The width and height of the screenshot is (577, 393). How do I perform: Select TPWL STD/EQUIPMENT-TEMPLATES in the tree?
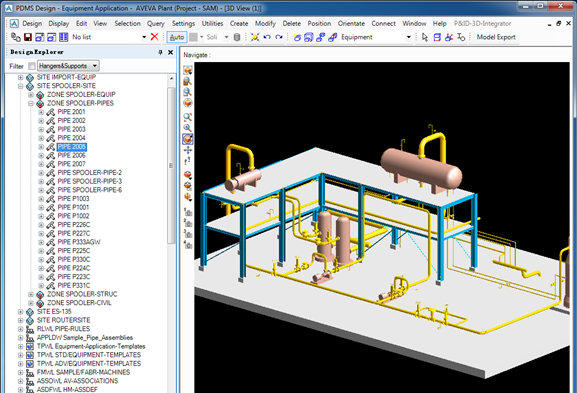[89, 355]
